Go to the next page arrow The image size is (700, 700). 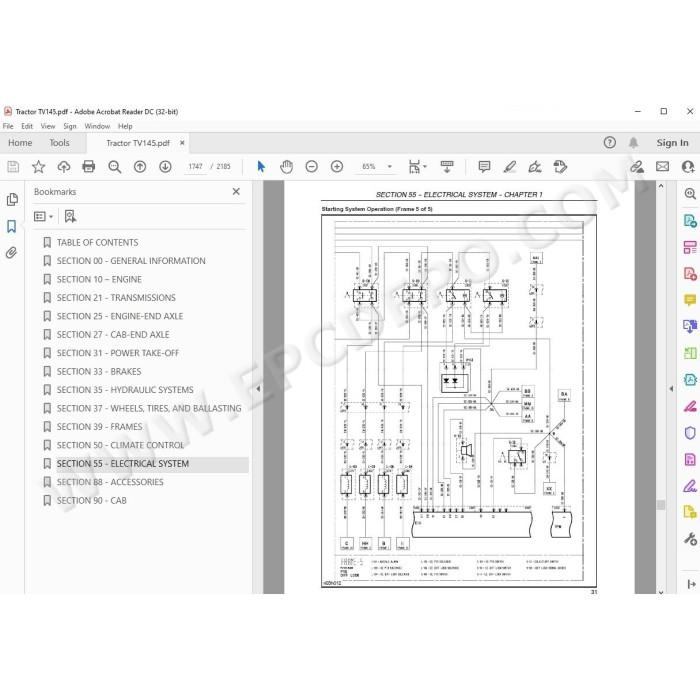point(165,167)
